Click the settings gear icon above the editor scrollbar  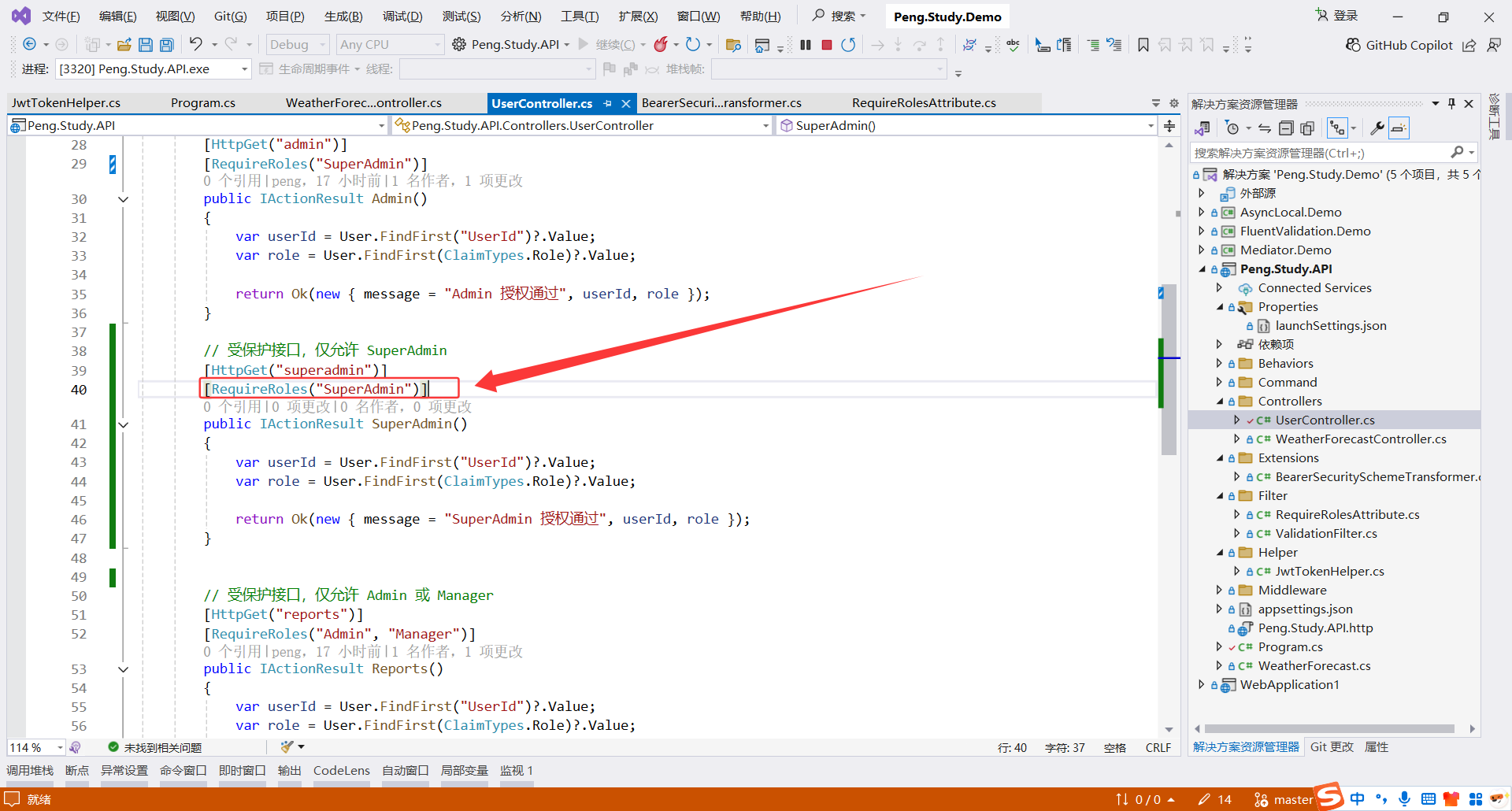pos(1174,103)
